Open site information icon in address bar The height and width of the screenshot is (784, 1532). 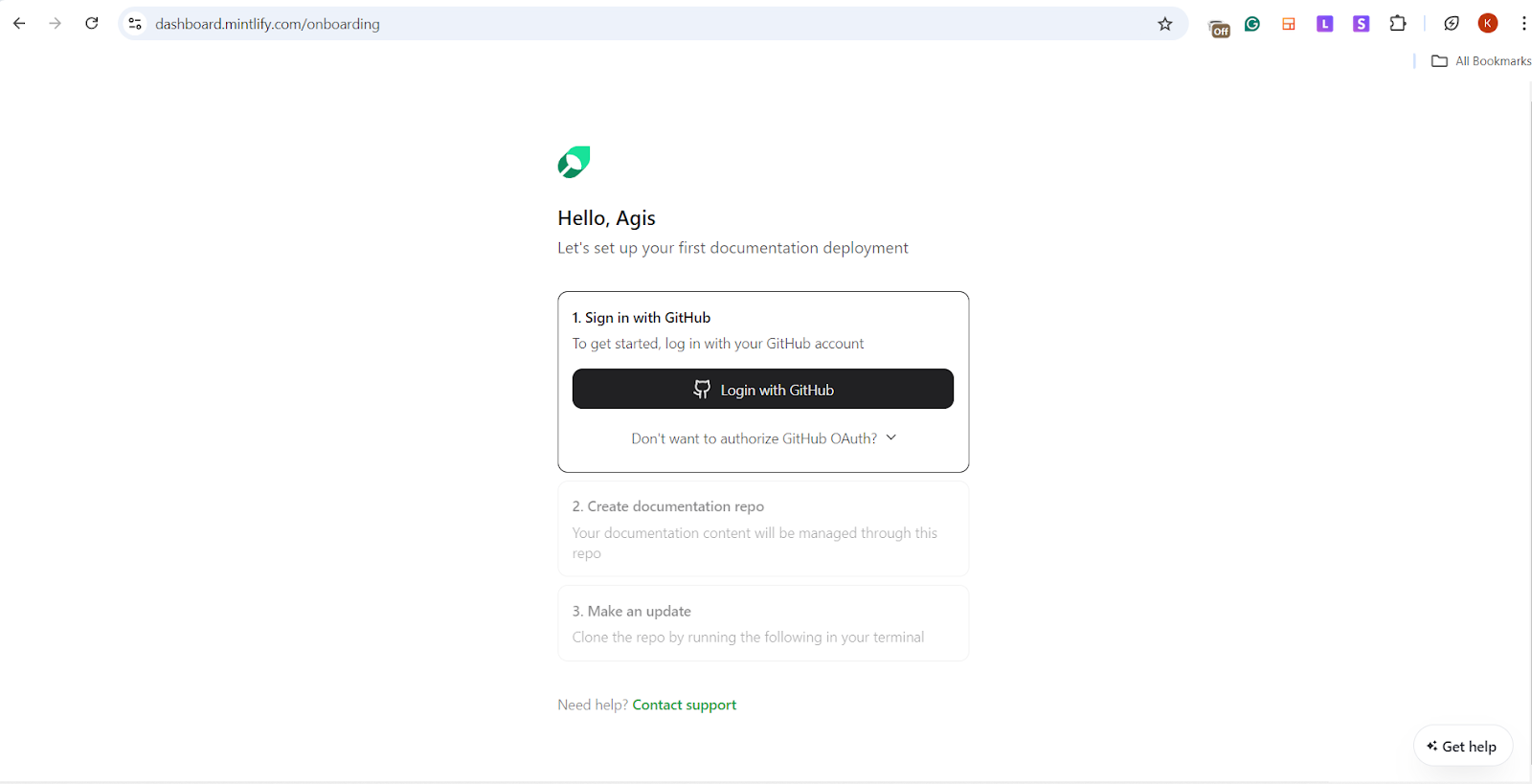click(135, 24)
